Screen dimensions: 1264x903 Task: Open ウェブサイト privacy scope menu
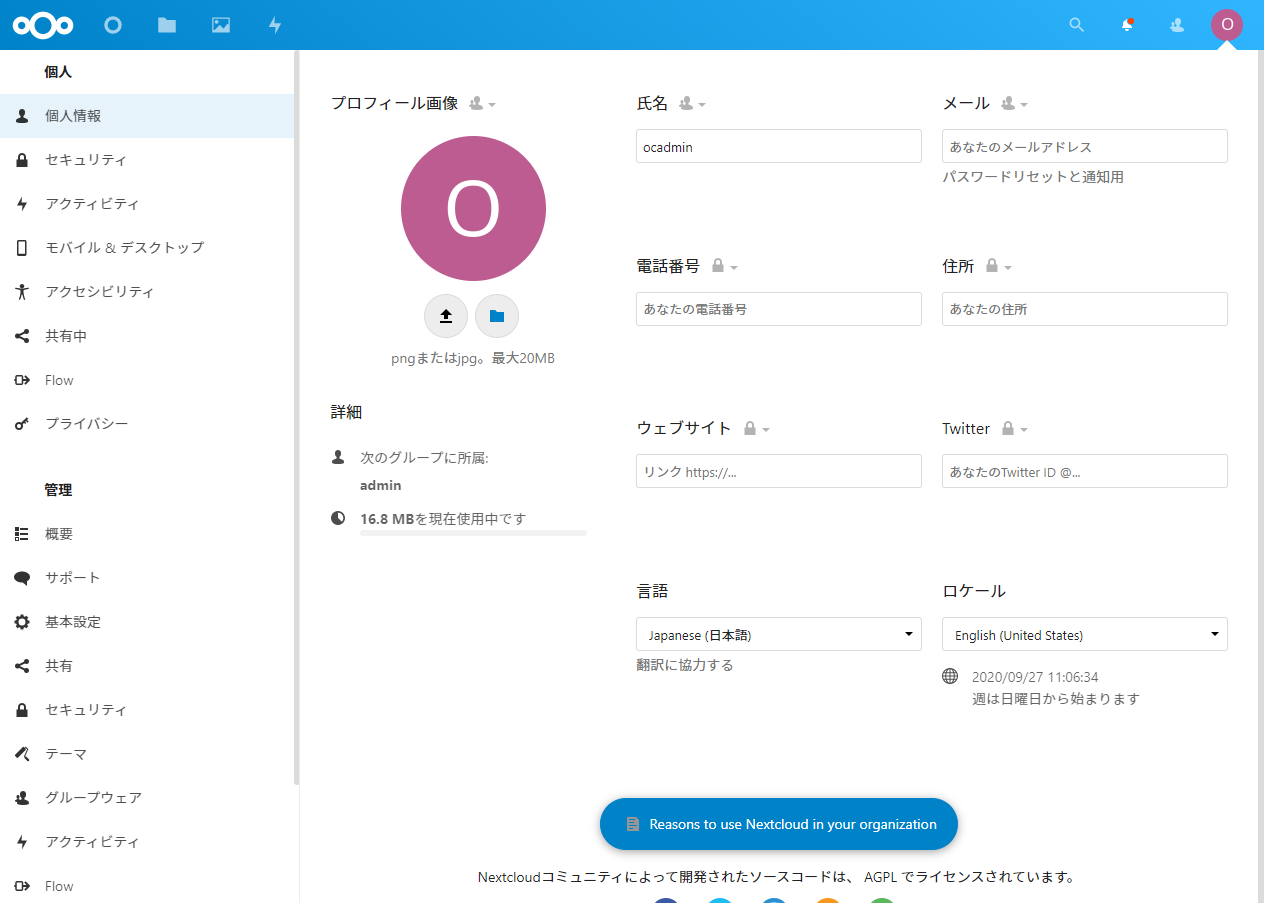[x=756, y=429]
